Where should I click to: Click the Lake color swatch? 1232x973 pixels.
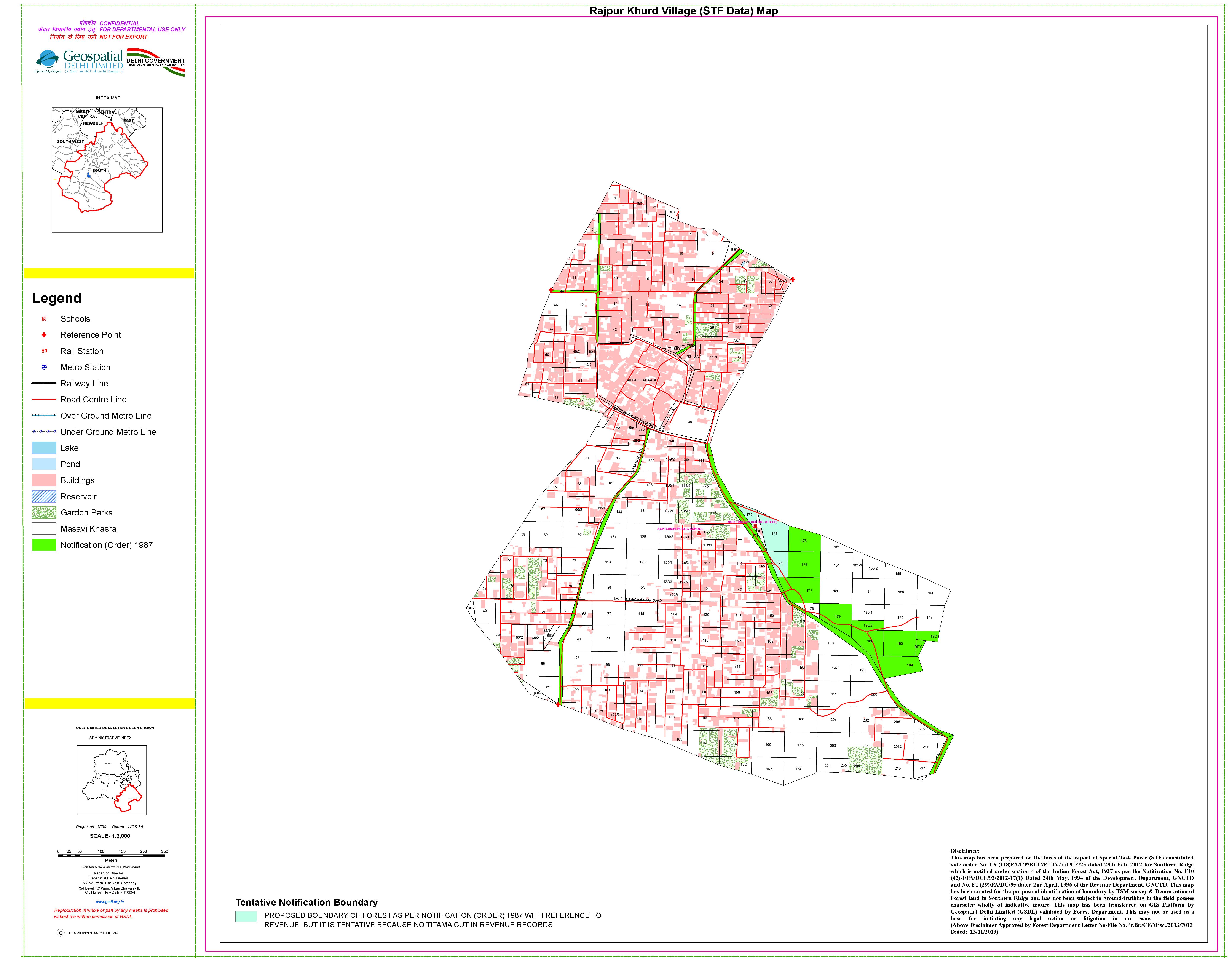point(44,448)
